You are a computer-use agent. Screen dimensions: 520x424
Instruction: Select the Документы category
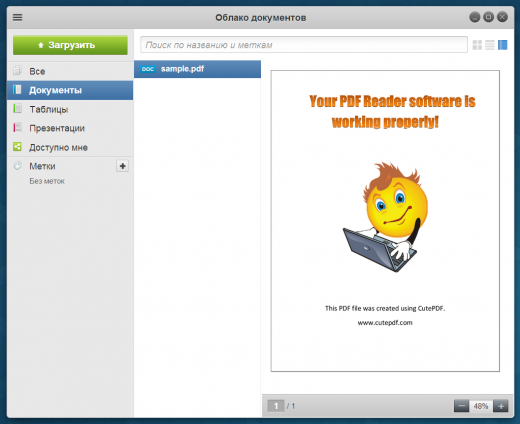pyautogui.click(x=70, y=90)
